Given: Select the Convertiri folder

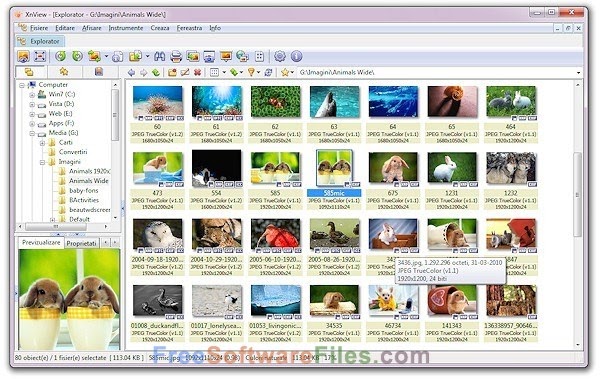Looking at the screenshot, I should click(x=73, y=152).
